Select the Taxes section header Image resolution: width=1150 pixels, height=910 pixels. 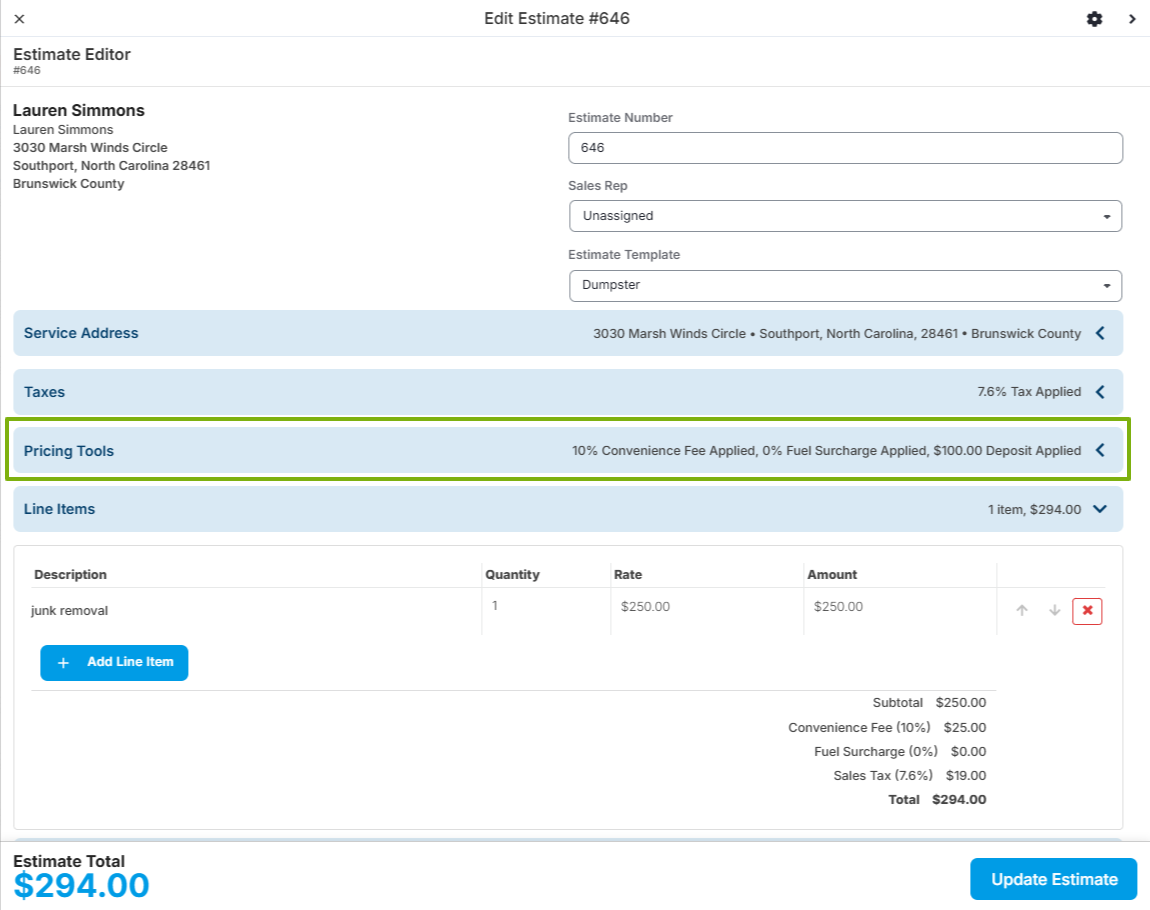point(568,392)
